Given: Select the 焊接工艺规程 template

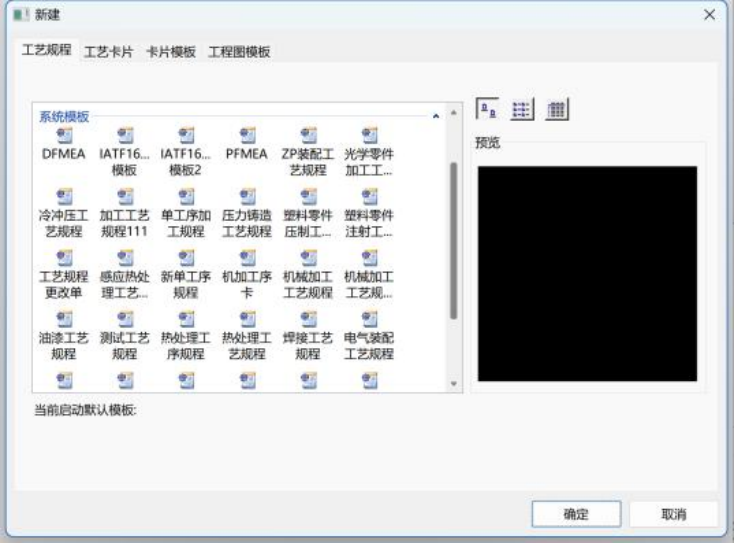Looking at the screenshot, I should (308, 319).
